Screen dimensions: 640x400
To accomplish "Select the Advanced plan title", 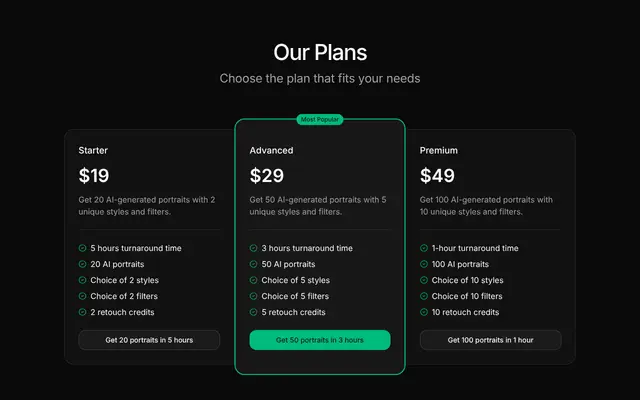I will 271,151.
